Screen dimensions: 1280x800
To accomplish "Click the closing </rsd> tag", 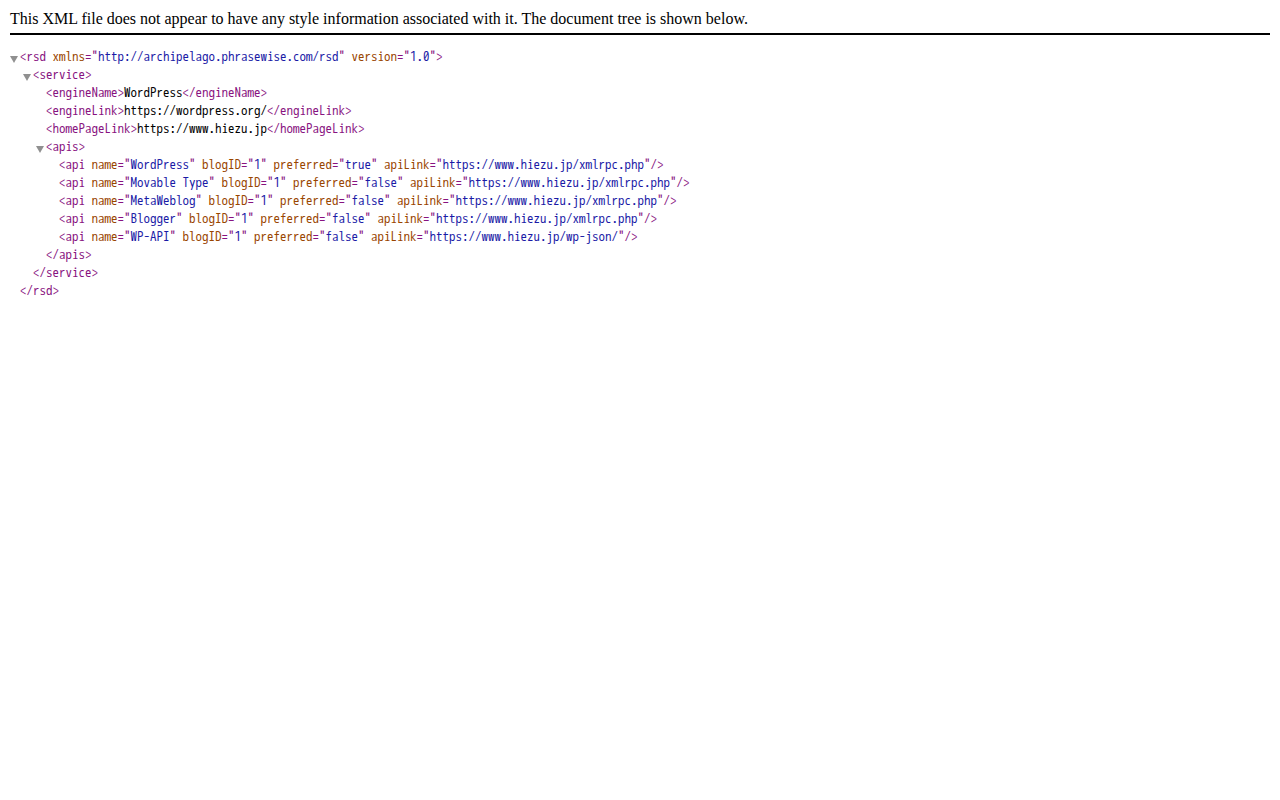I will [x=40, y=291].
